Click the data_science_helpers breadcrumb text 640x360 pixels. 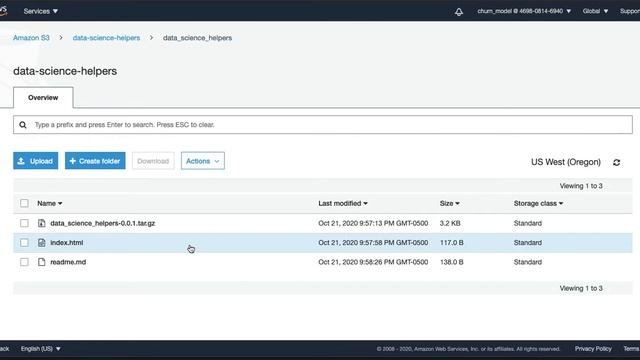[198, 38]
